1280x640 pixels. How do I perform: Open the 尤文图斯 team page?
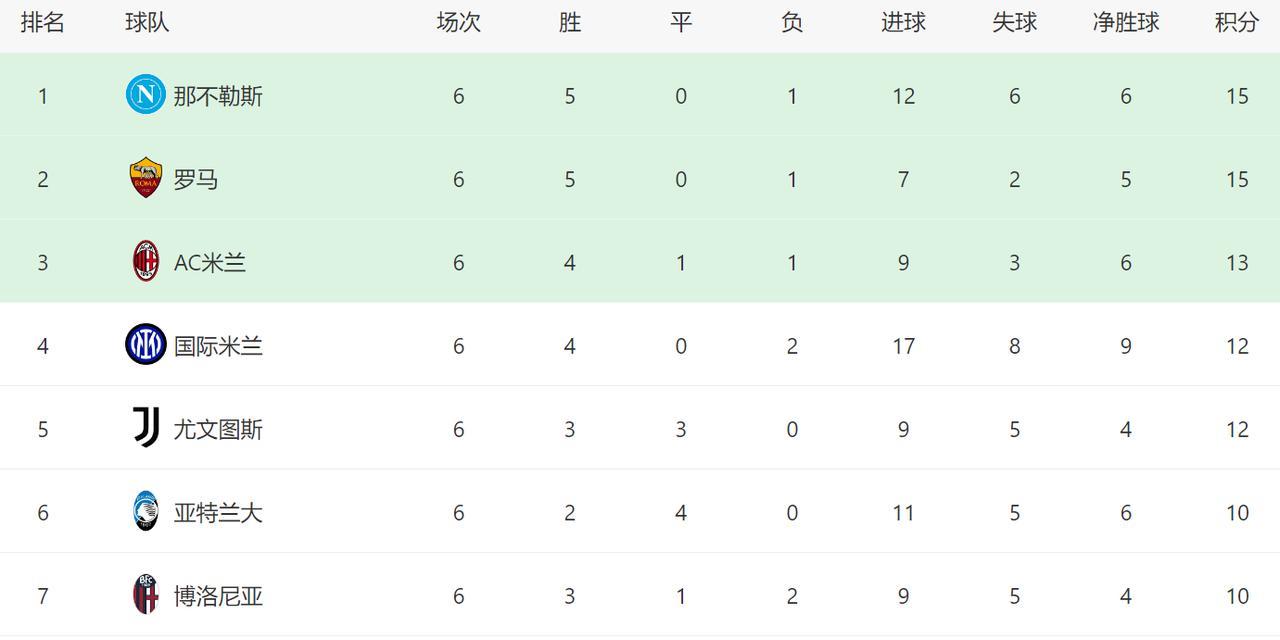pyautogui.click(x=218, y=429)
